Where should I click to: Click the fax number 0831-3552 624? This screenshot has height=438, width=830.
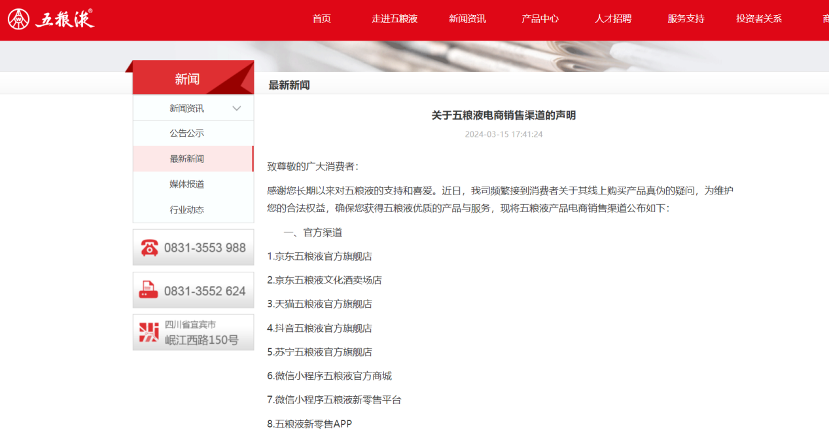coord(205,291)
